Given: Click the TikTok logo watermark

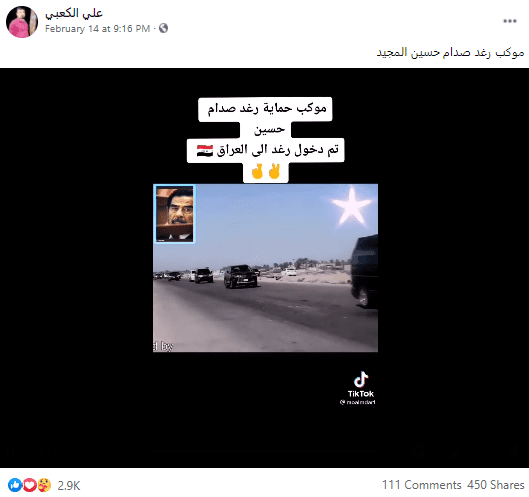Looking at the screenshot, I should 361,384.
